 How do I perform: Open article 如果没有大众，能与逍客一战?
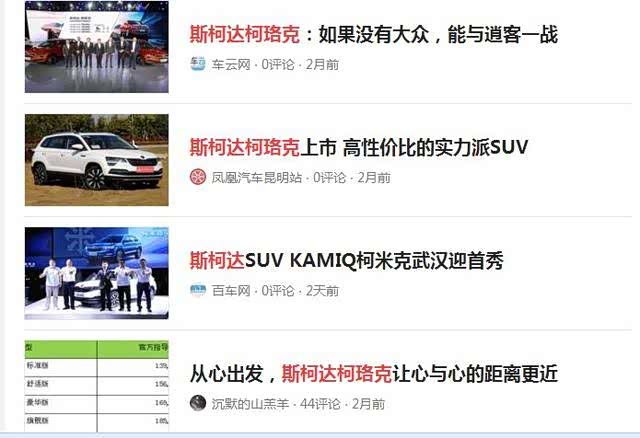point(373,34)
